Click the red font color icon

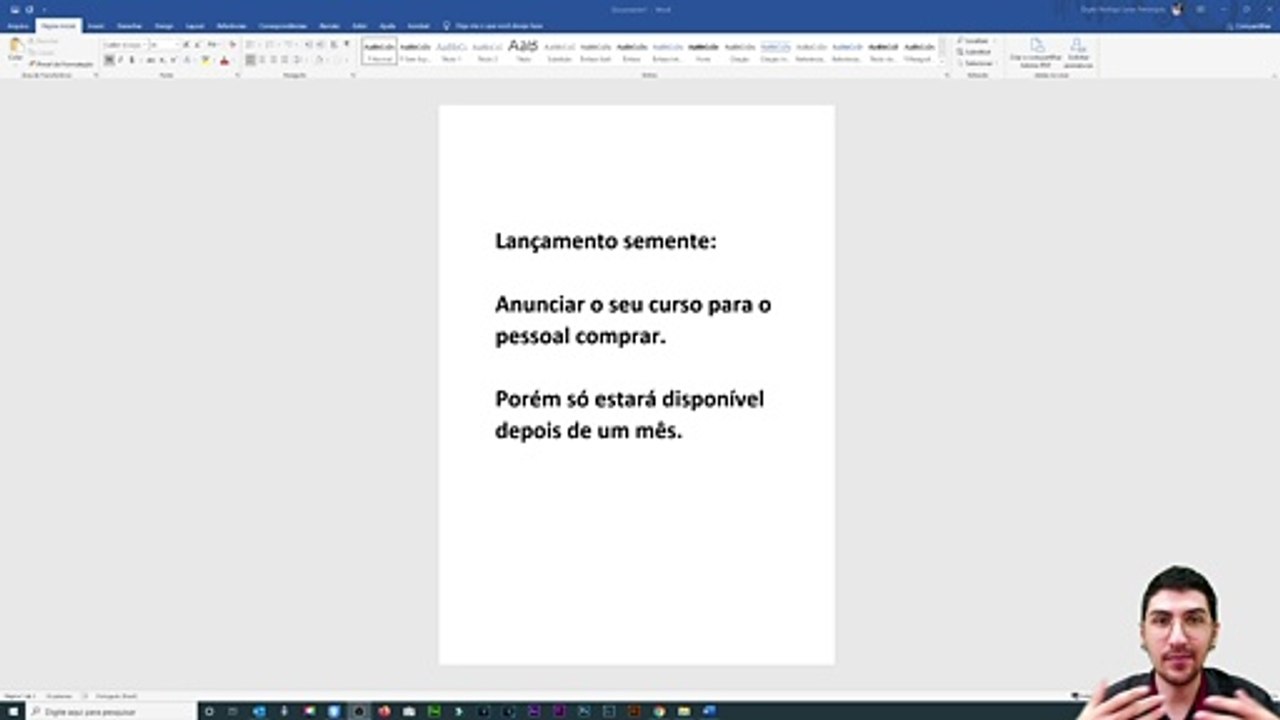tap(223, 60)
